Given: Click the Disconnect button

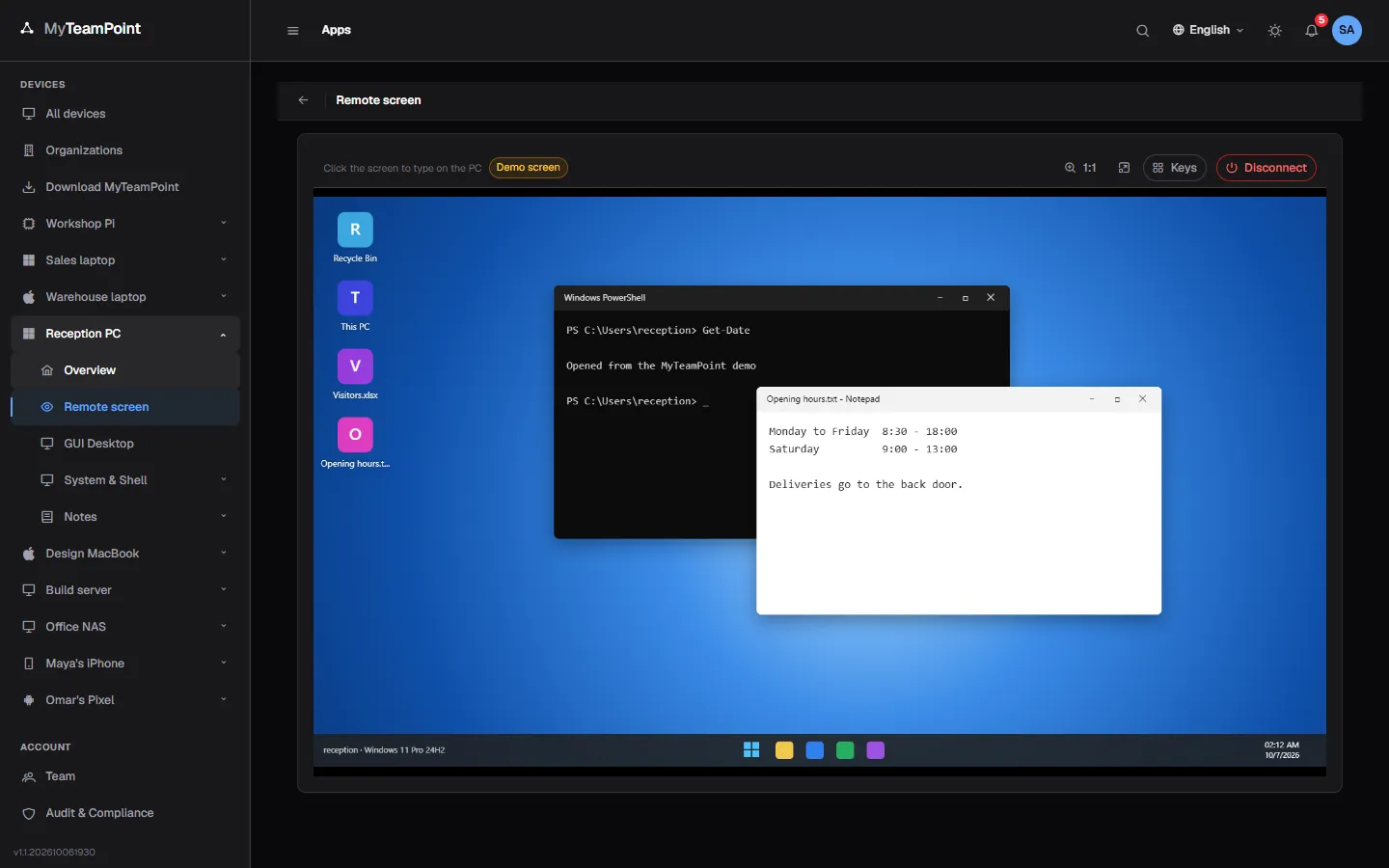Looking at the screenshot, I should coord(1266,168).
